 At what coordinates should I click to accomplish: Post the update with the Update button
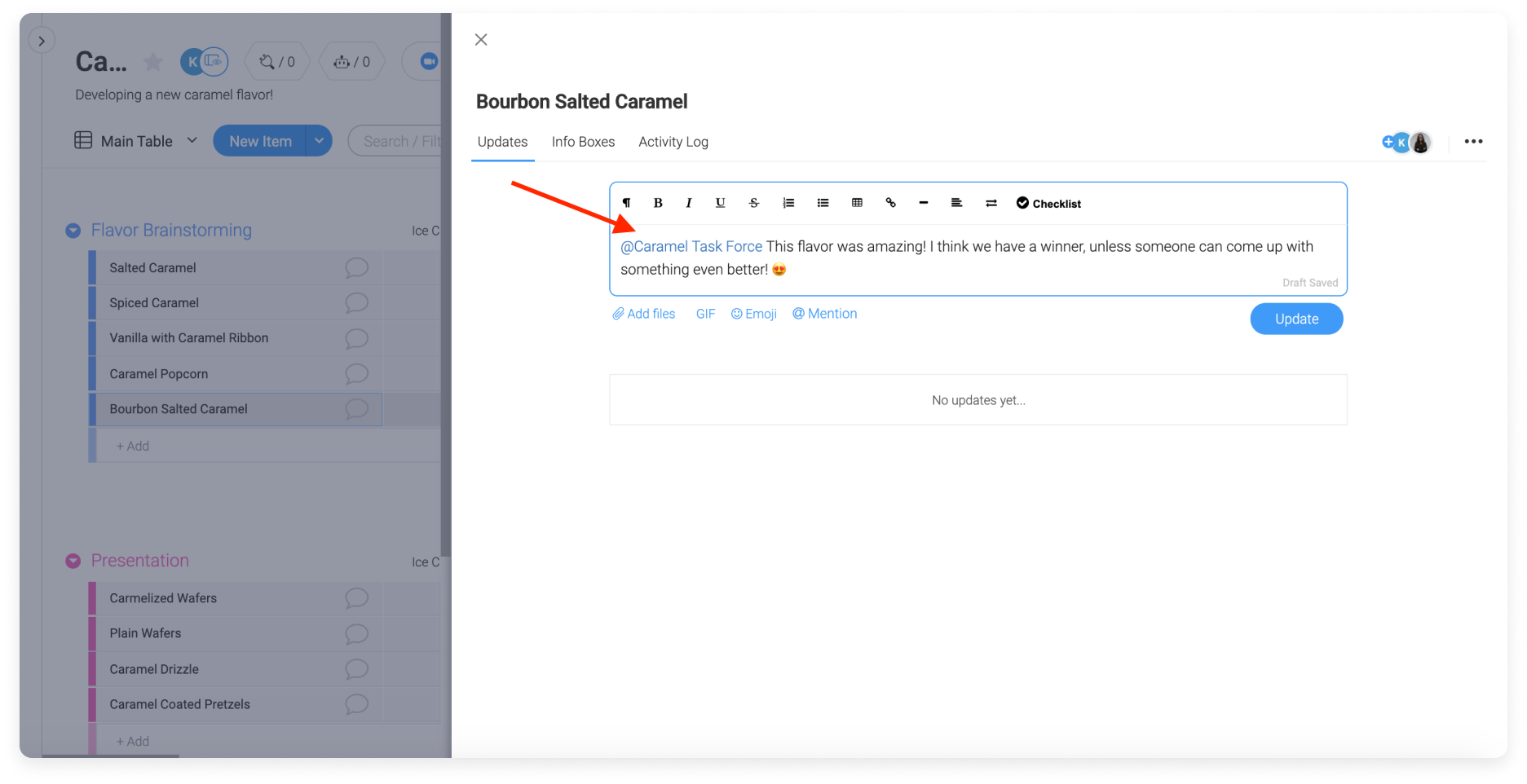click(x=1296, y=319)
